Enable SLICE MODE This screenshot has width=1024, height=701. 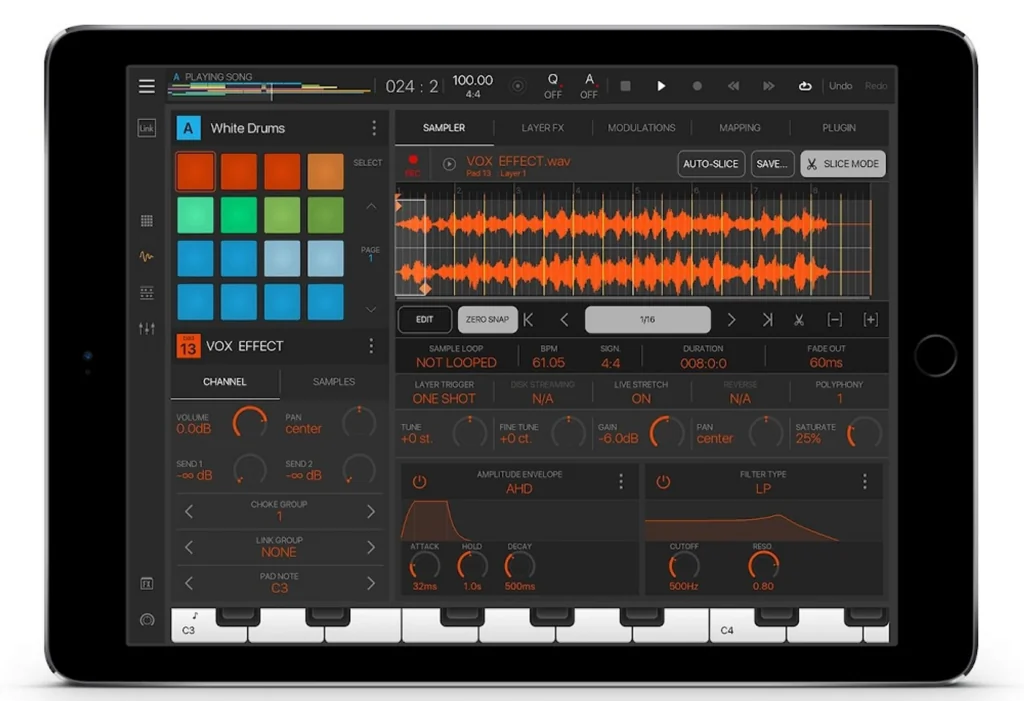click(842, 164)
